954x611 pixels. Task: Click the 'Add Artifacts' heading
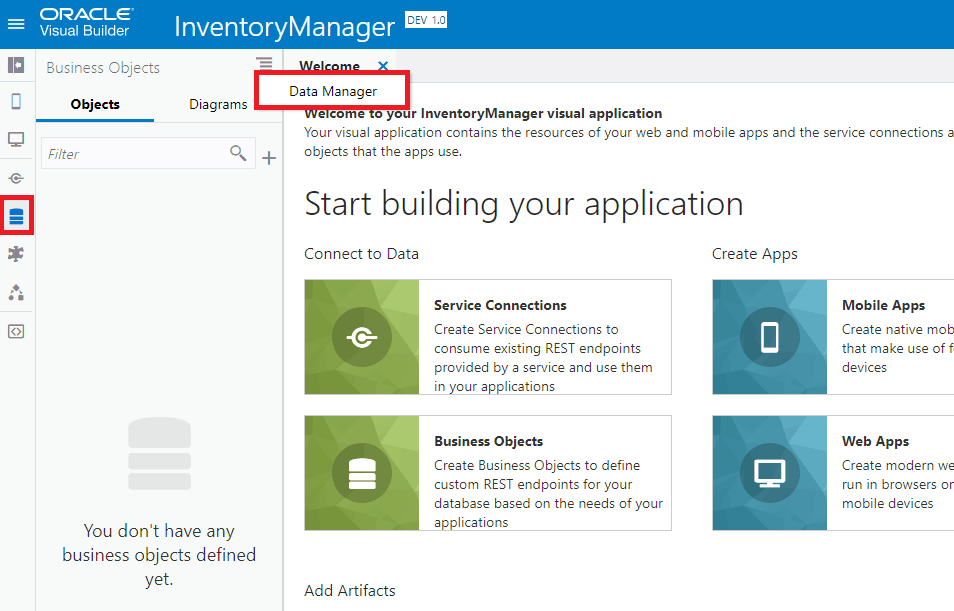(350, 590)
